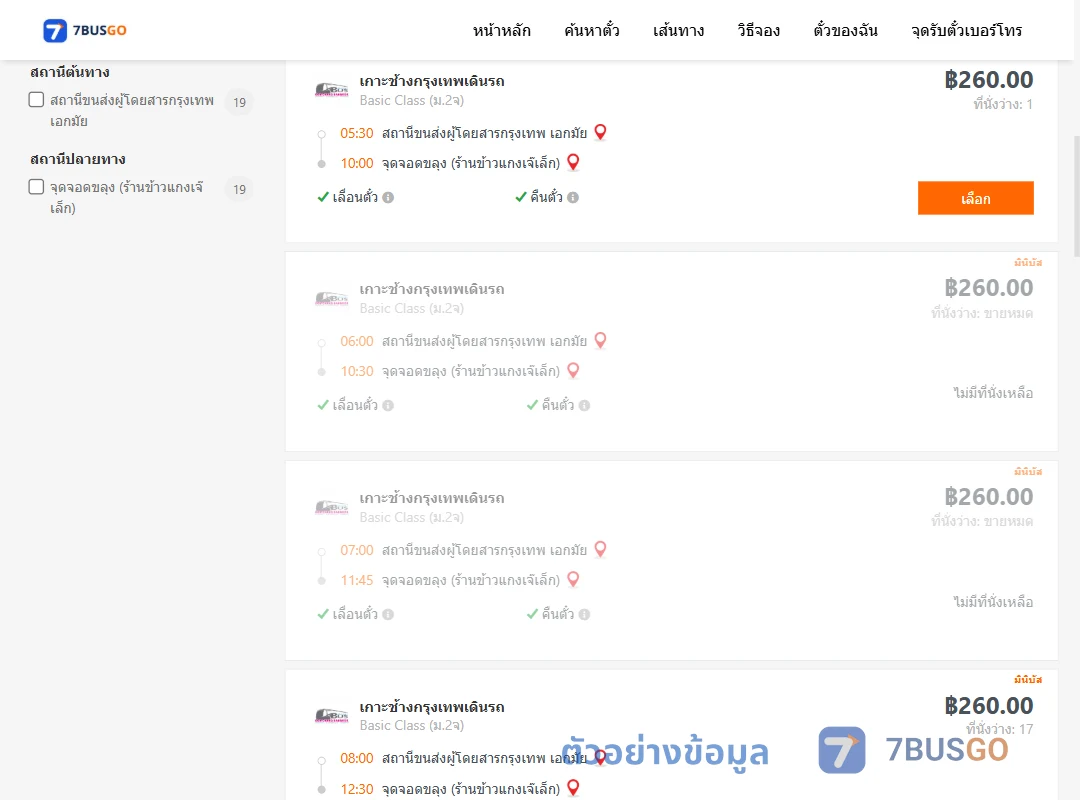This screenshot has height=800, width=1080.
Task: Click bus operator logo on 08:00 trip
Action: 331,716
